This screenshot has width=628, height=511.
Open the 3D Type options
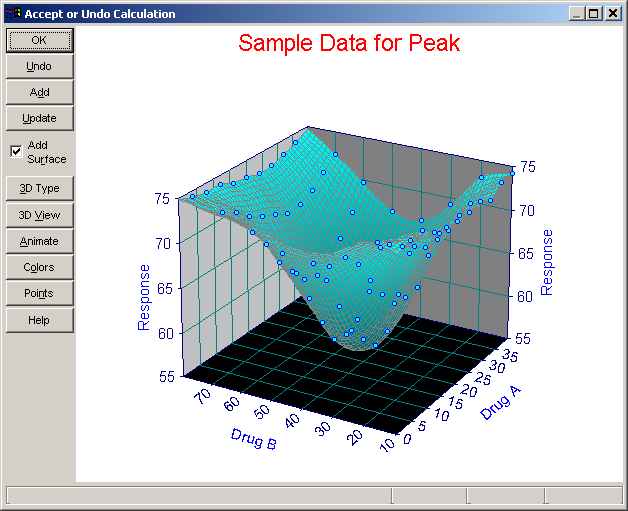click(x=40, y=188)
